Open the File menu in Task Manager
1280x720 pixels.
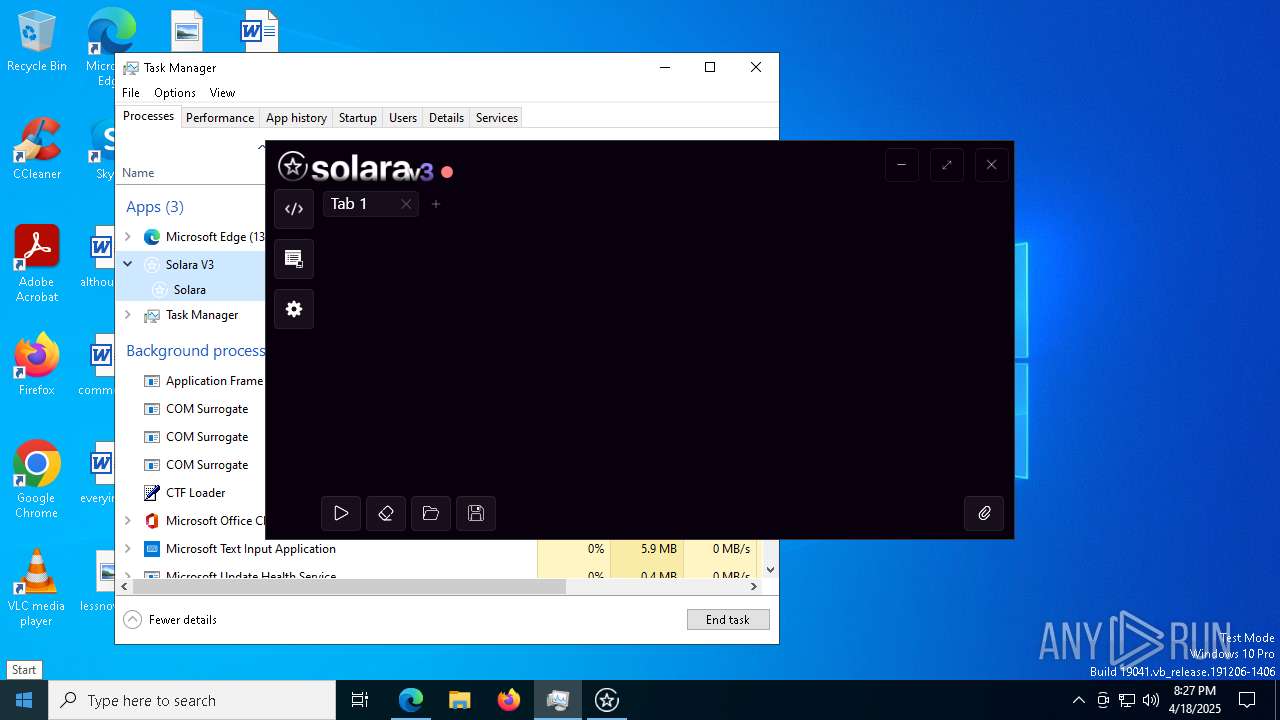tap(131, 92)
